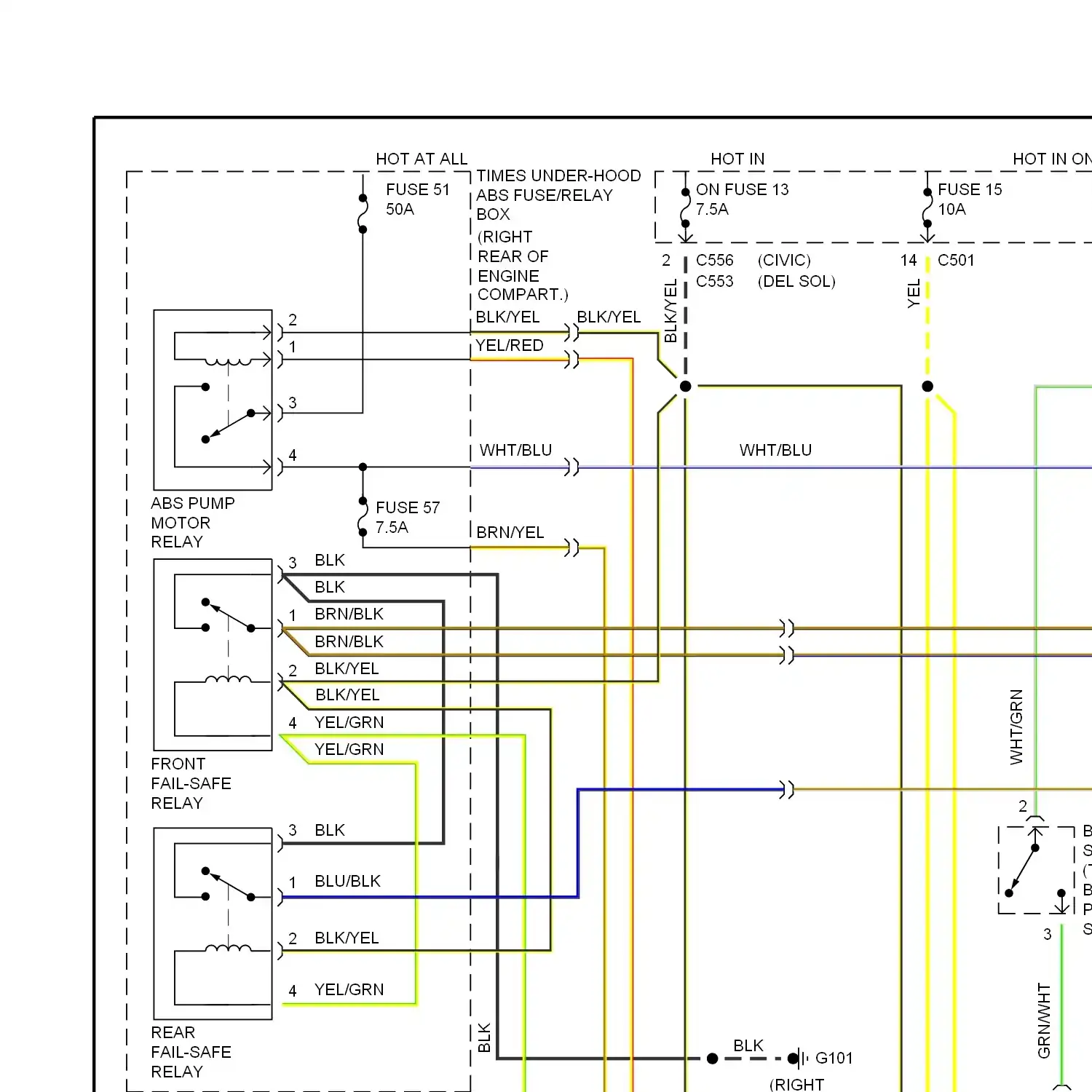Click the "BLU/BLK" wire label
1092x1092 pixels.
click(347, 881)
